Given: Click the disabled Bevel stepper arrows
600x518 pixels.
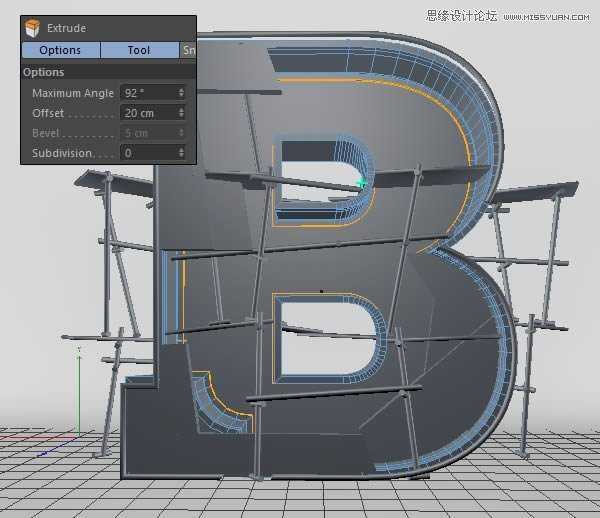Looking at the screenshot, I should click(x=181, y=133).
